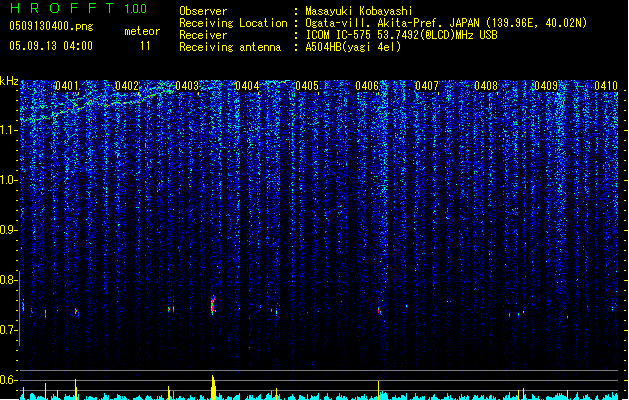
Task: Click the 0.7 kHz frequency axis label
Action: click(8, 330)
